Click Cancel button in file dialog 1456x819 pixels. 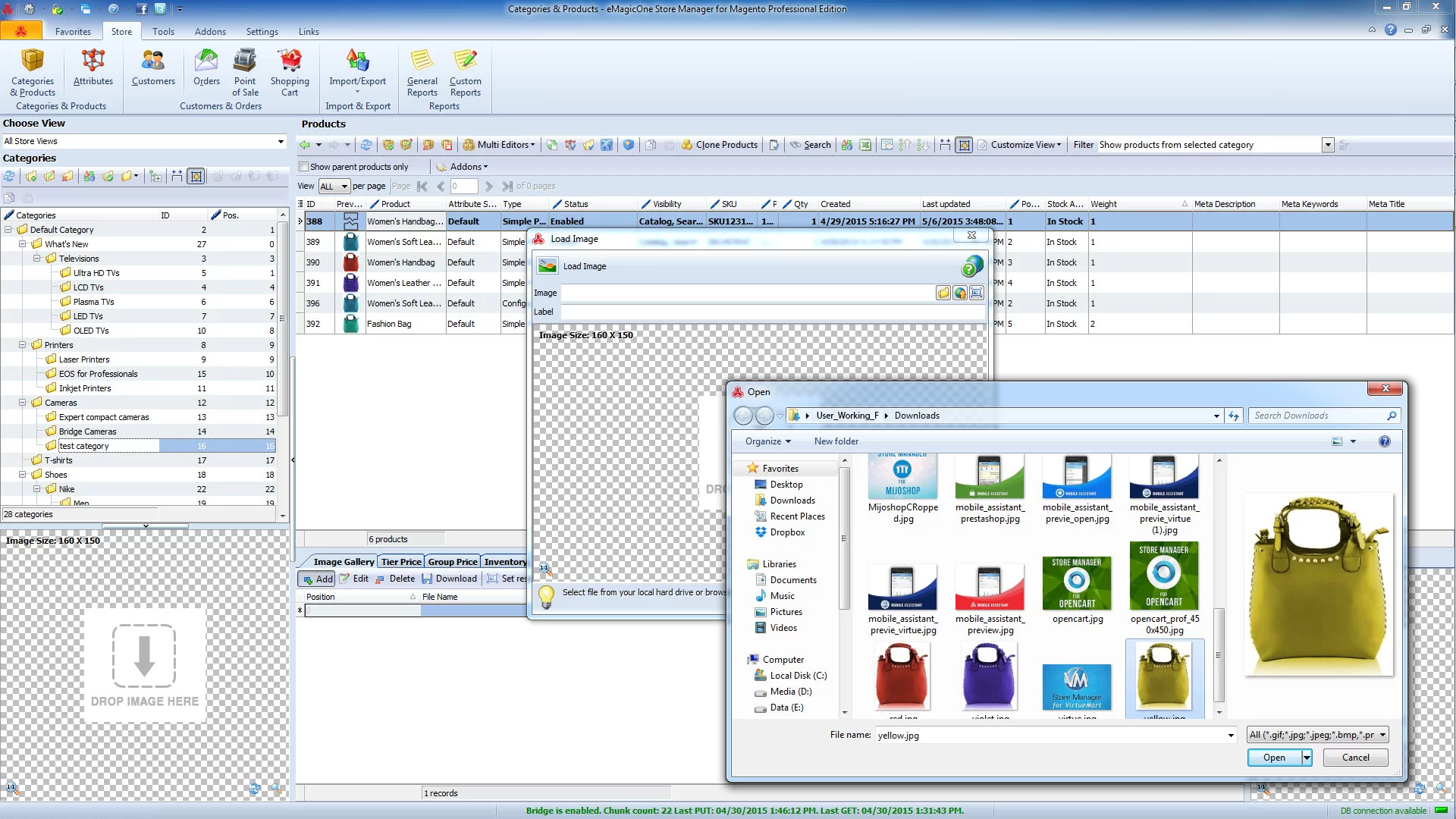[x=1355, y=757]
